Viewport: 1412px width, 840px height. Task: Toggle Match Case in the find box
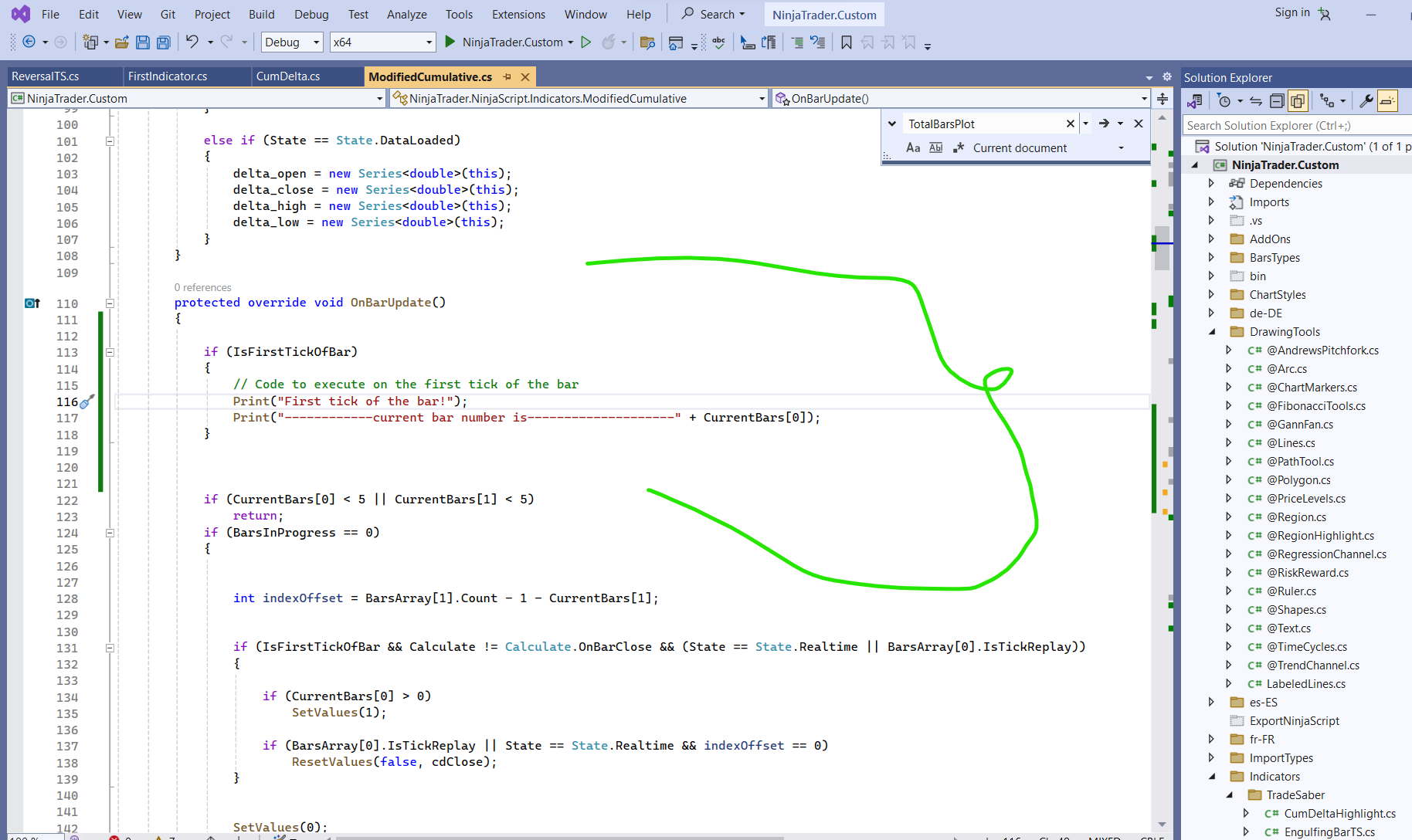pyautogui.click(x=913, y=147)
